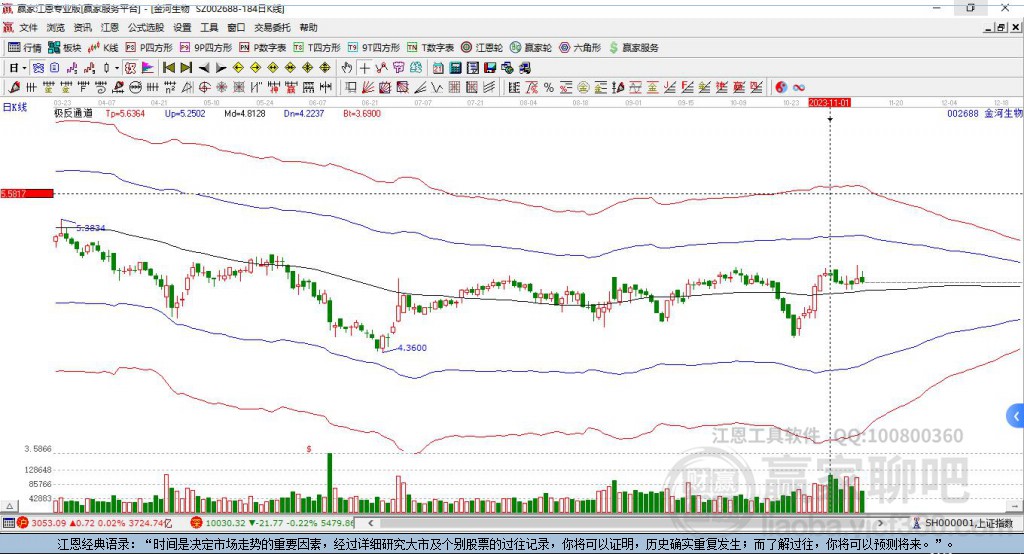Open the 9P四方形 tool
This screenshot has height=554, width=1024.
click(x=206, y=48)
